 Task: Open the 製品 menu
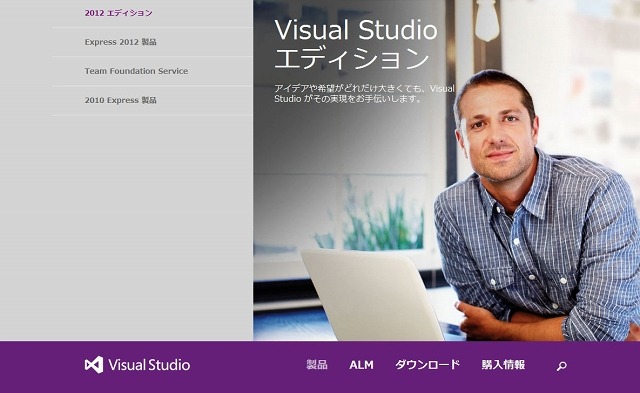click(317, 364)
